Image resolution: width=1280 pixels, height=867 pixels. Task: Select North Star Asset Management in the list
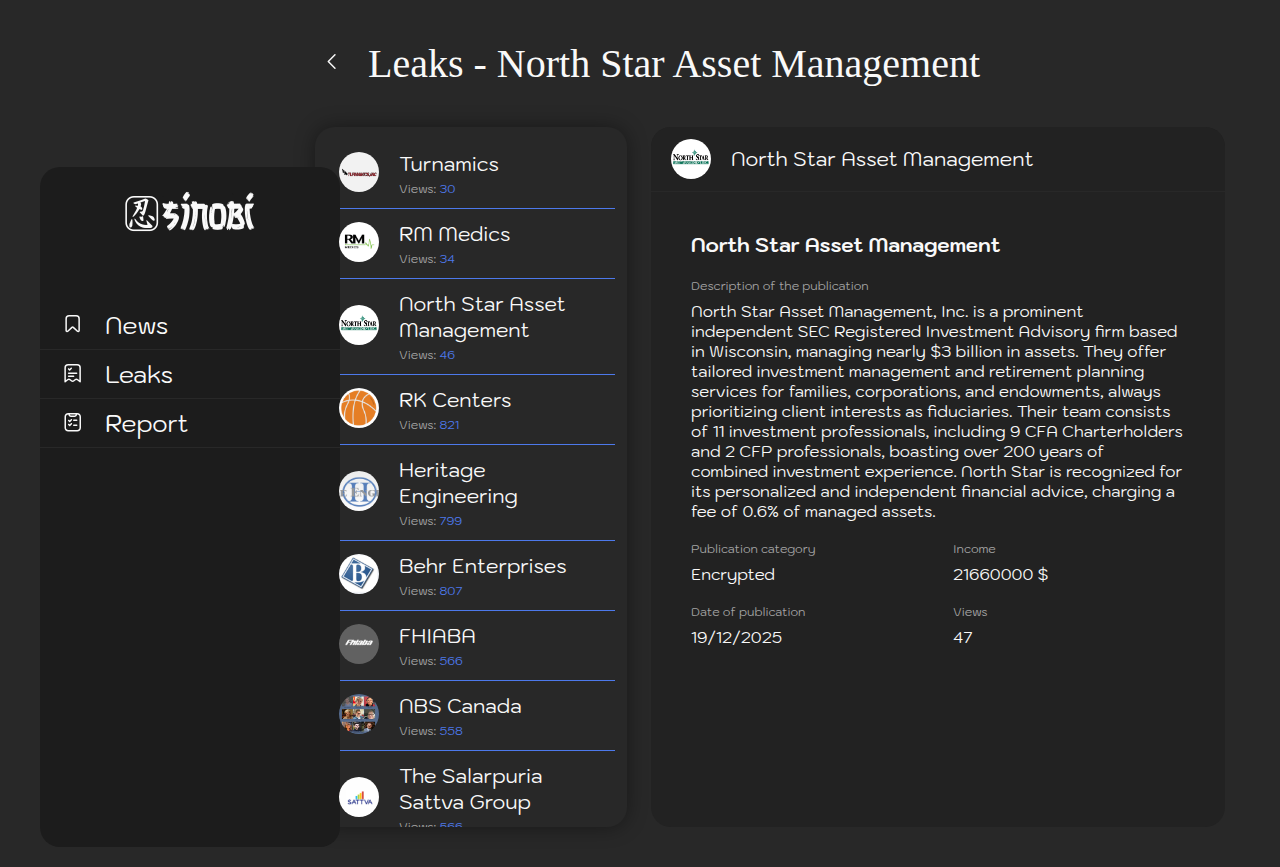coord(482,317)
